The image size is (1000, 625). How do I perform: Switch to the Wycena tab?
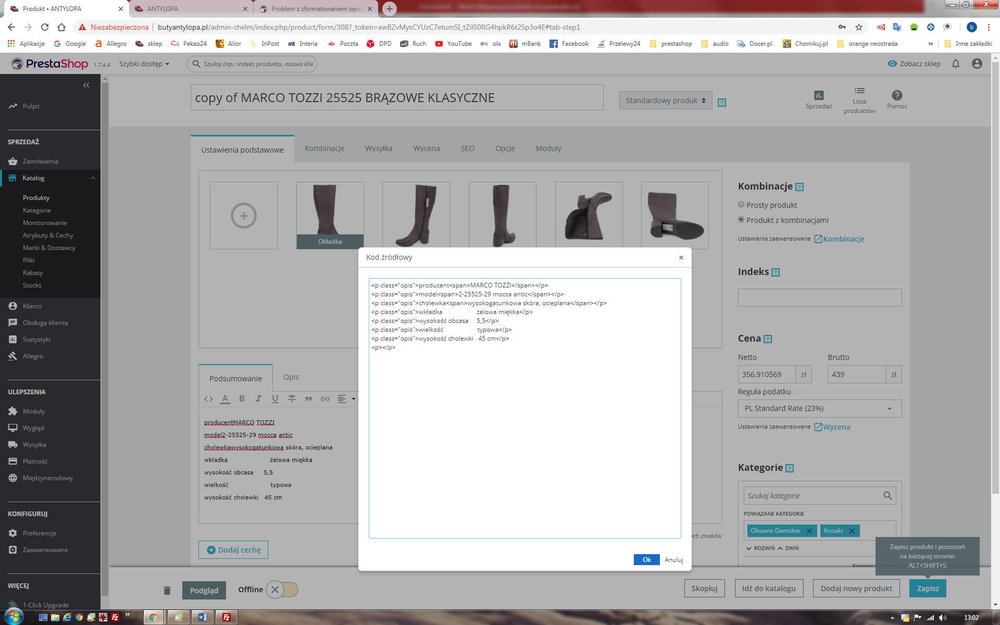point(427,149)
